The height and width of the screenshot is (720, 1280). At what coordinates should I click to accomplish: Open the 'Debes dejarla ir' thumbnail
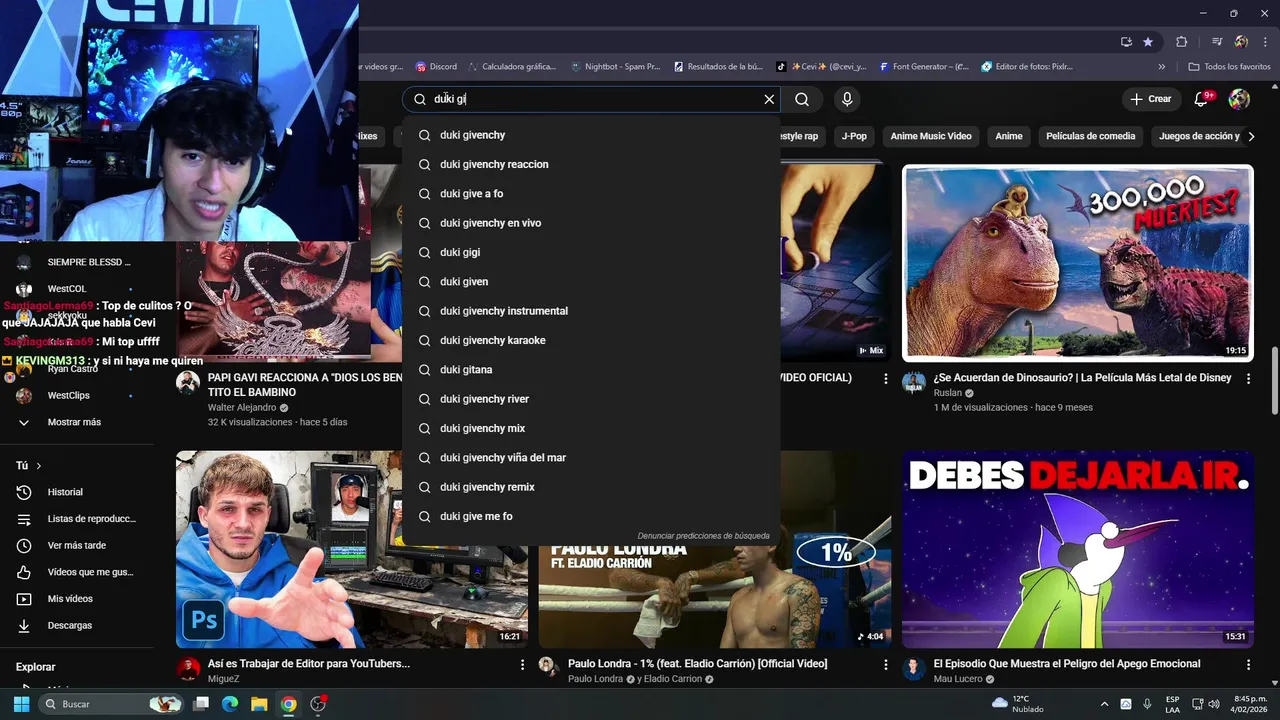[1078, 549]
